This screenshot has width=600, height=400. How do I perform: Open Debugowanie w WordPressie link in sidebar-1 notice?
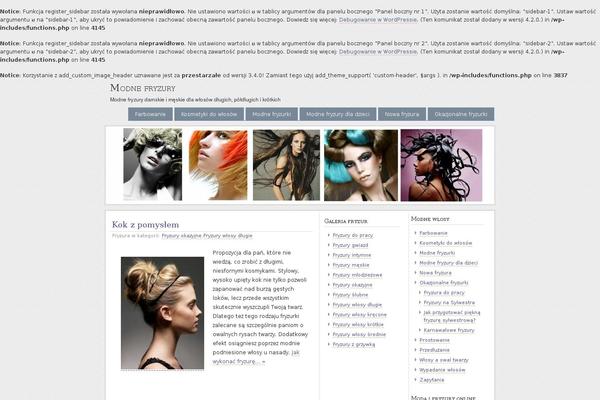(378, 20)
